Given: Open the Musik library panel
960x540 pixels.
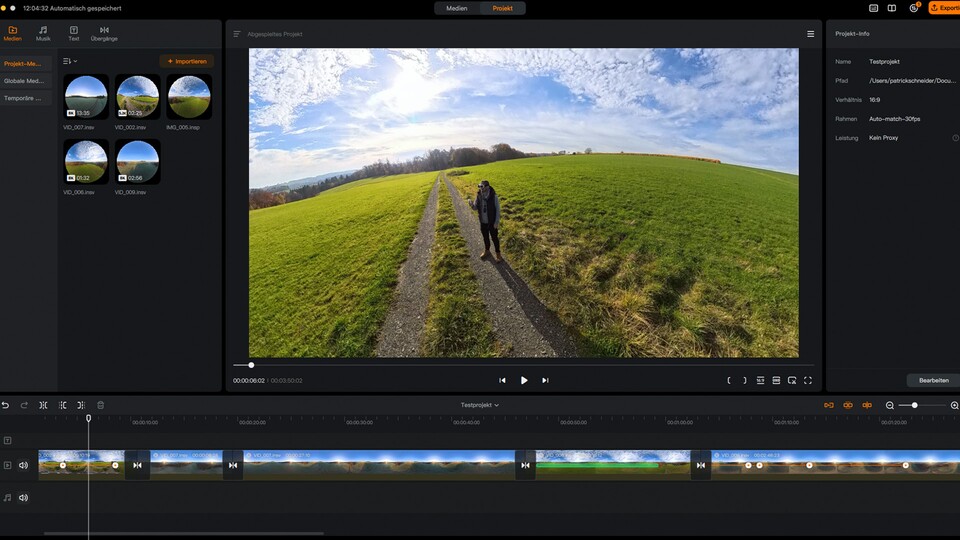Looking at the screenshot, I should pyautogui.click(x=43, y=34).
